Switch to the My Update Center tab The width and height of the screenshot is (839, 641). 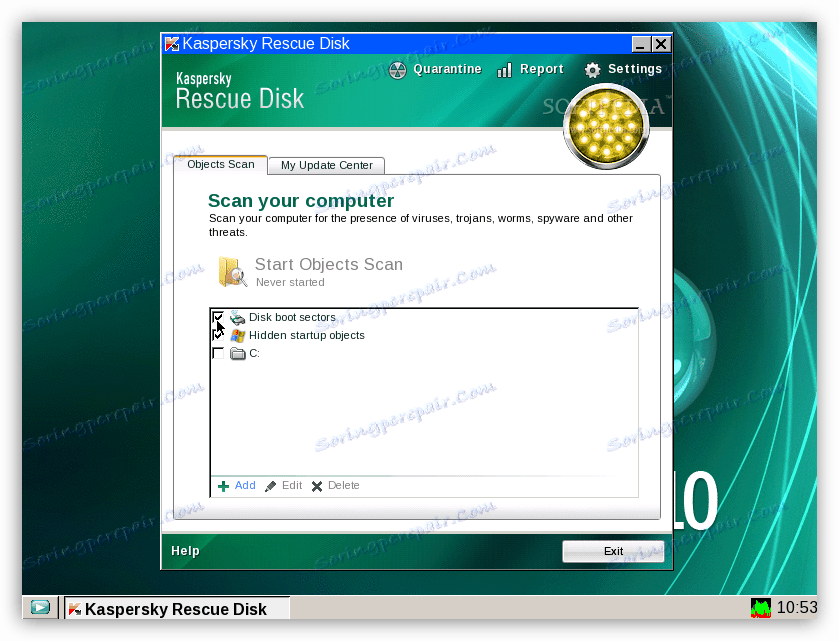pos(326,165)
